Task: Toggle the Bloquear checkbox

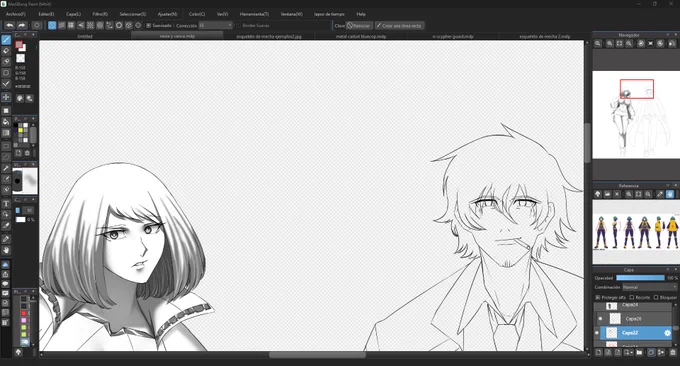Action: click(x=656, y=297)
